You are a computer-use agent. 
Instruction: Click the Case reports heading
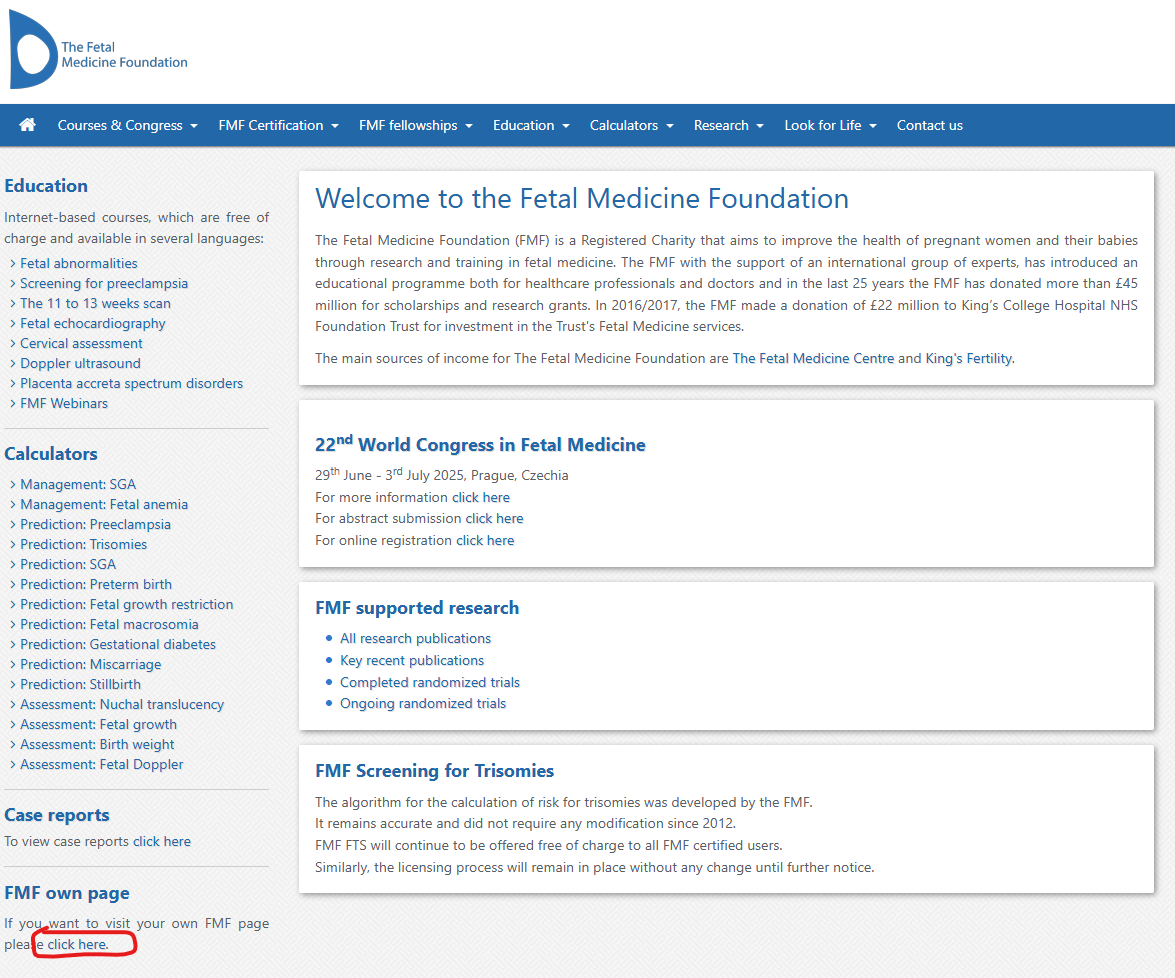[x=57, y=815]
